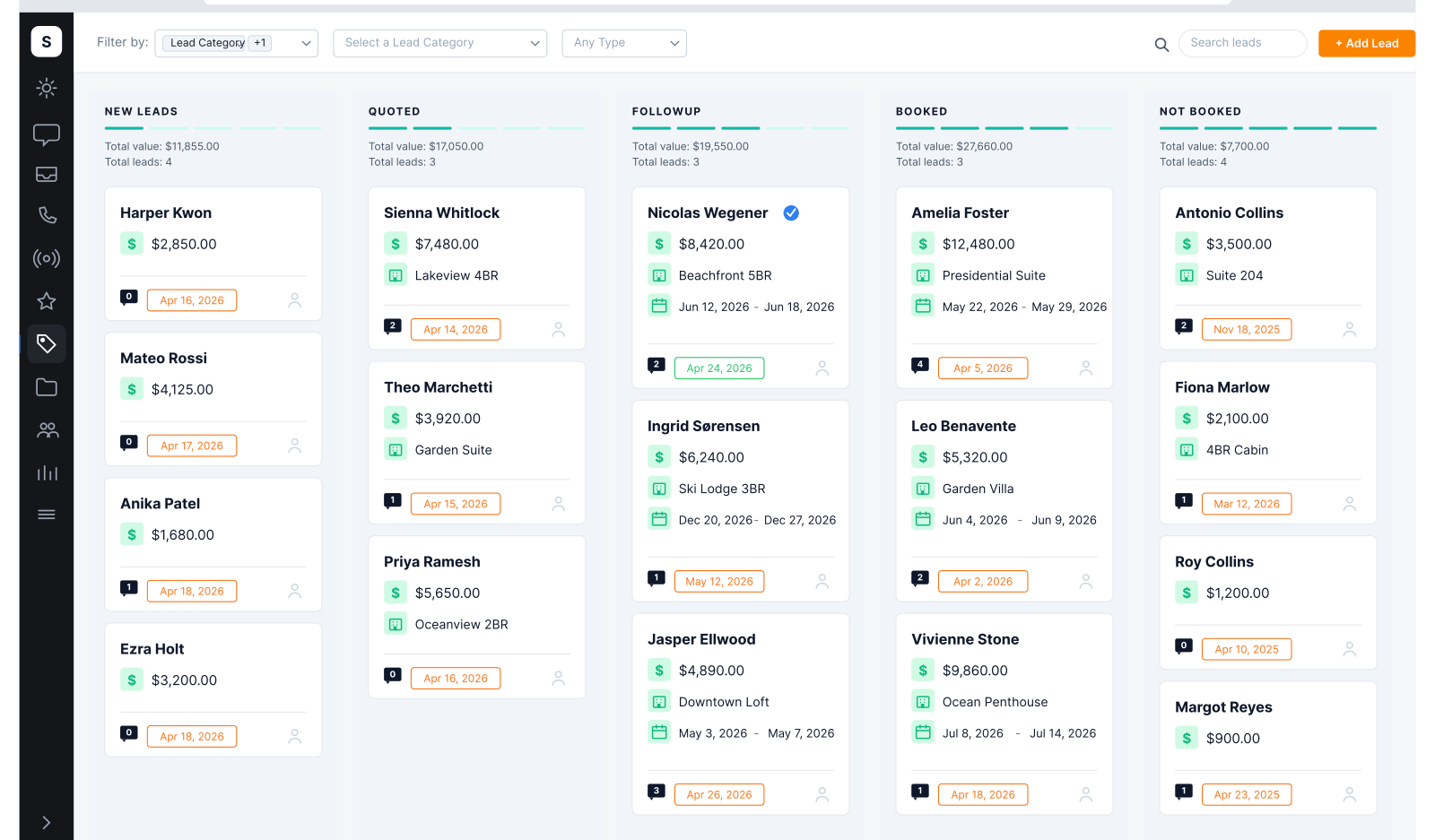The image size is (1435, 840).
Task: Click the NEW LEADS column header
Action: click(x=141, y=111)
